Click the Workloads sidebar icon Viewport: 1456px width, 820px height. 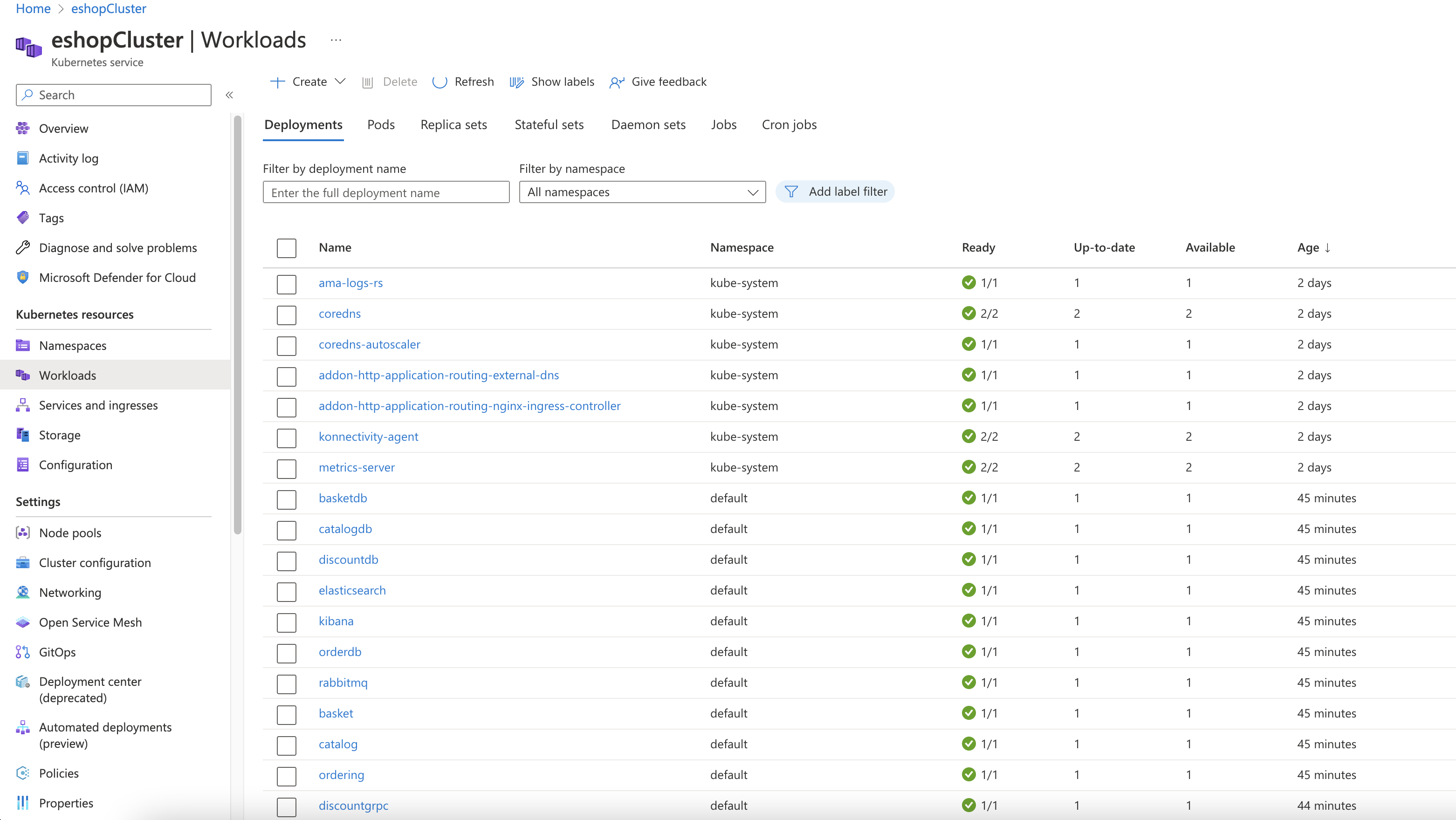tap(23, 375)
